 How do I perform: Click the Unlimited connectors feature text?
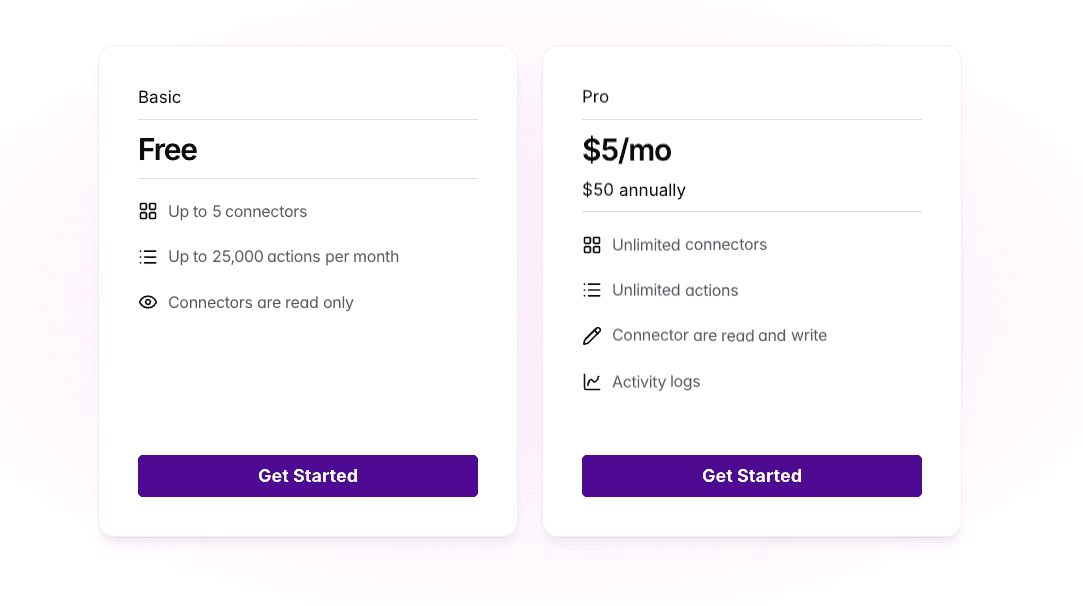(689, 245)
